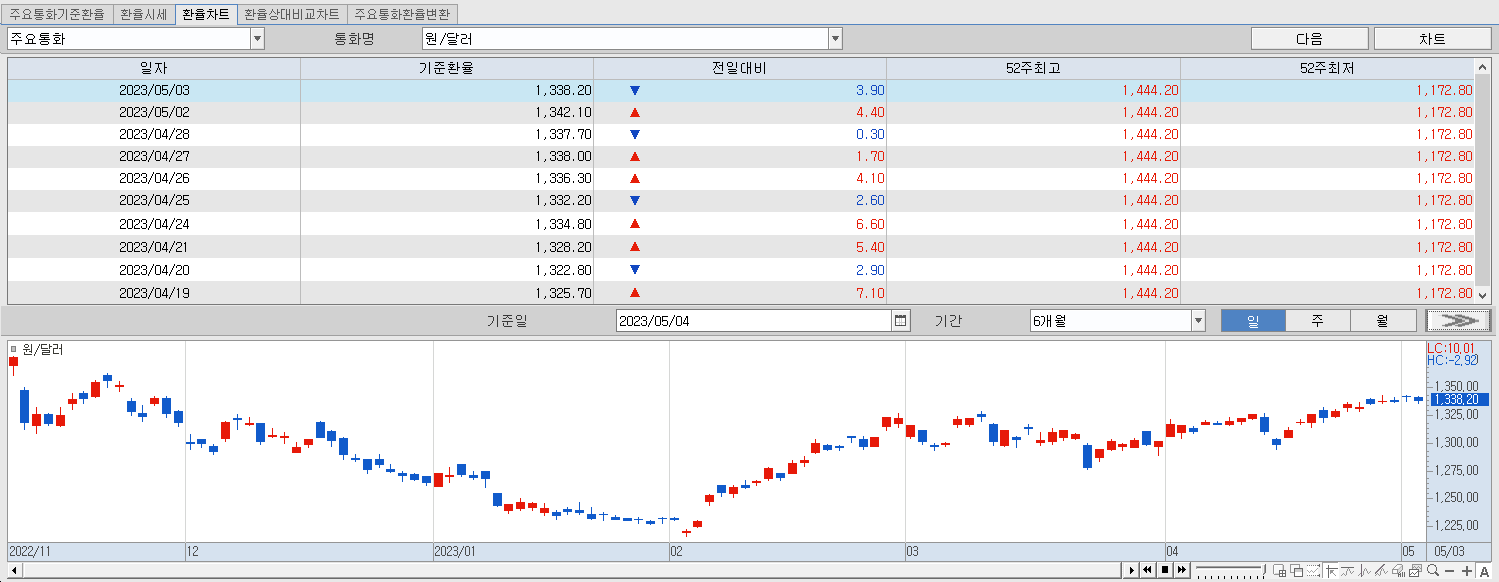1499x582 pixels.
Task: Click the 52주최고 column header
Action: pyautogui.click(x=1033, y=68)
